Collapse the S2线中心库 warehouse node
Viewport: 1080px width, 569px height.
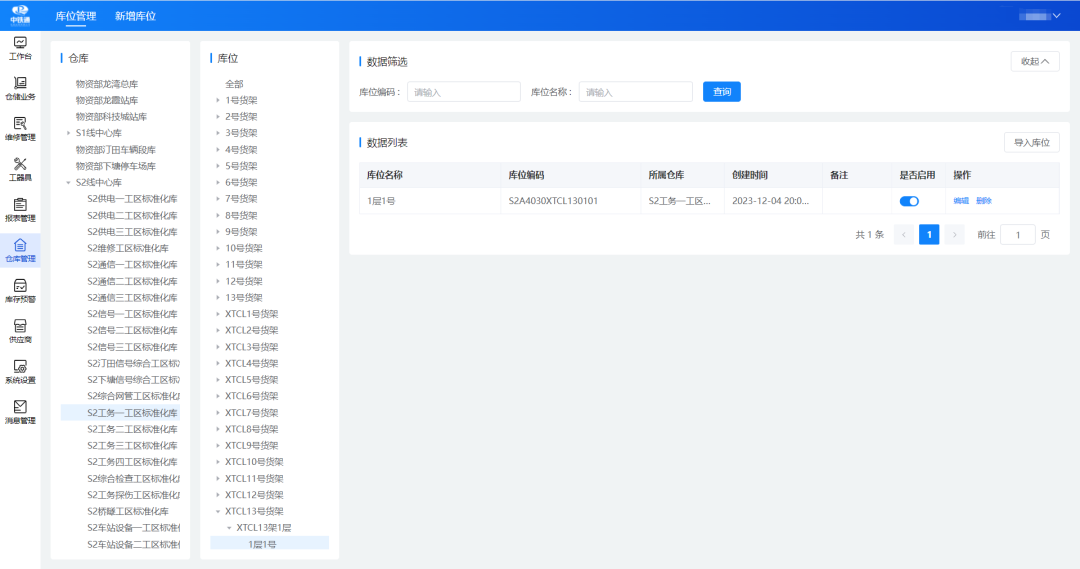pos(68,183)
